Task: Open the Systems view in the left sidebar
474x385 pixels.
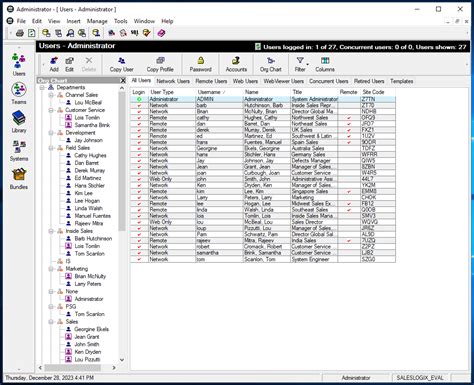Action: coord(19,150)
